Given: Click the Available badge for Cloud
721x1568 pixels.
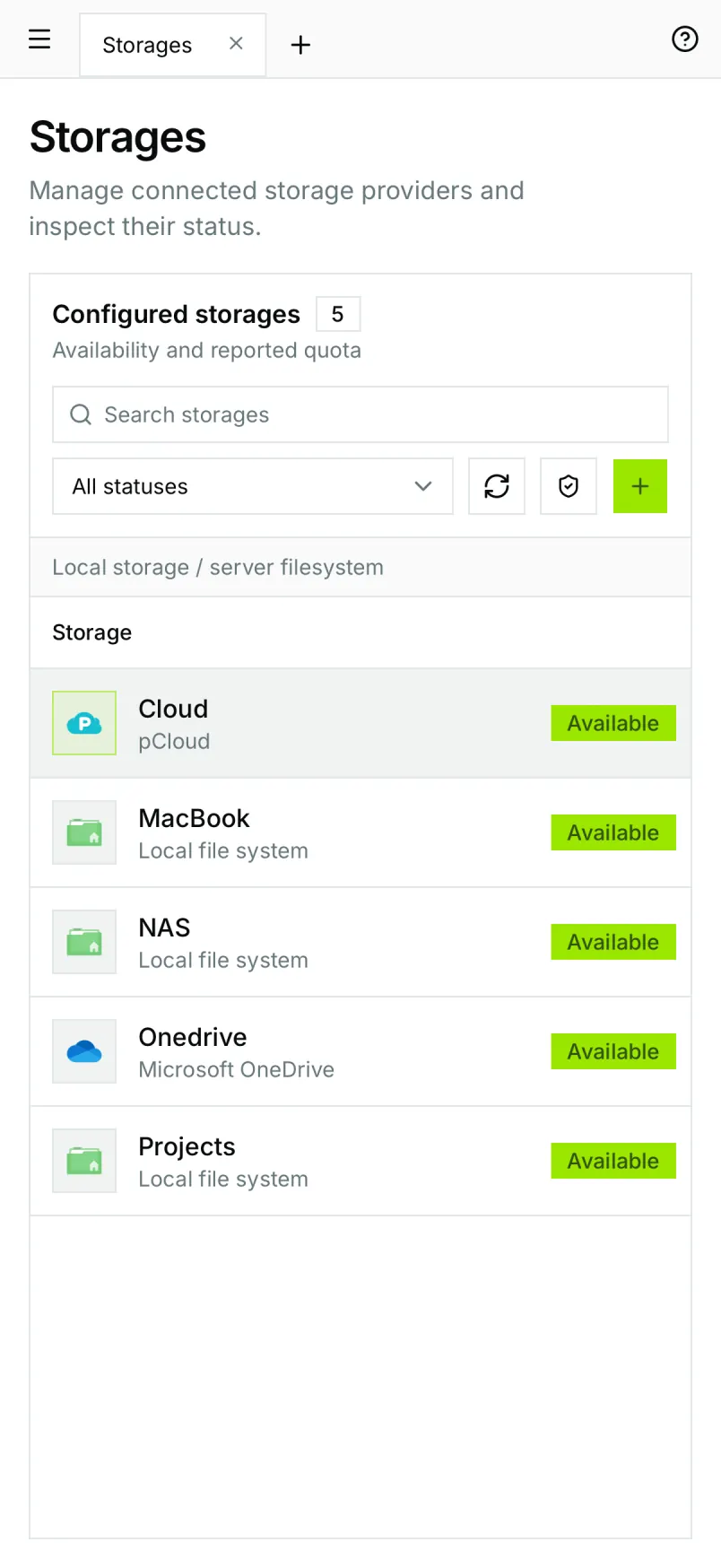Looking at the screenshot, I should point(613,723).
